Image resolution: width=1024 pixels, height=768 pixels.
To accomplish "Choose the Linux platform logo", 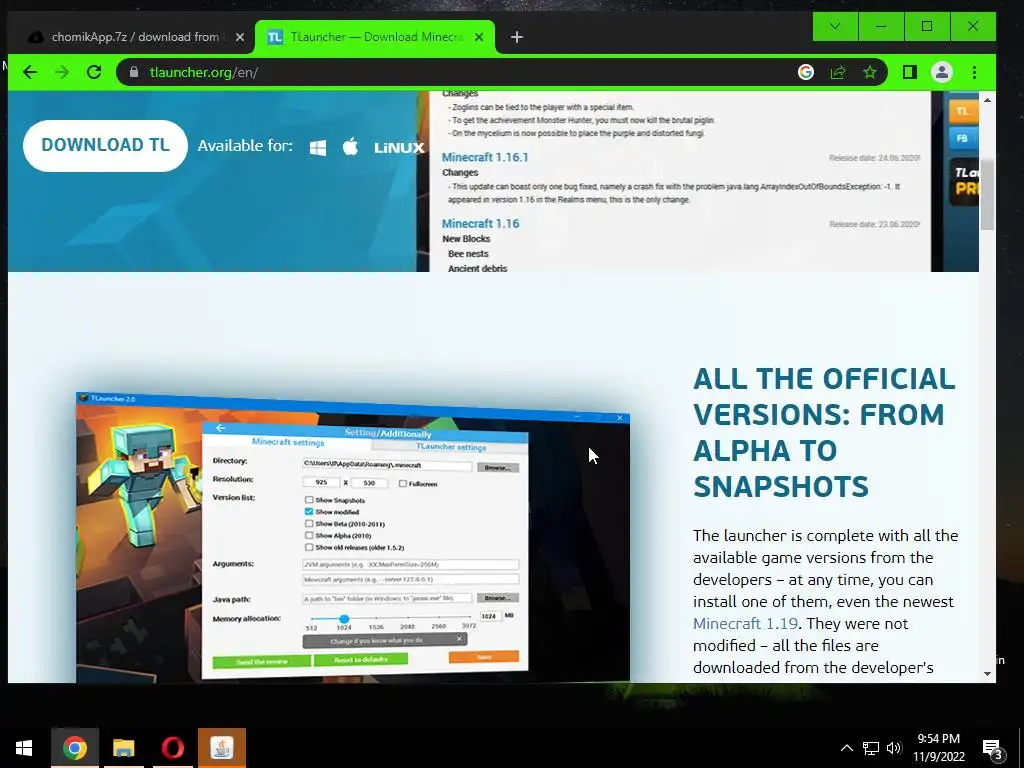I will [399, 148].
